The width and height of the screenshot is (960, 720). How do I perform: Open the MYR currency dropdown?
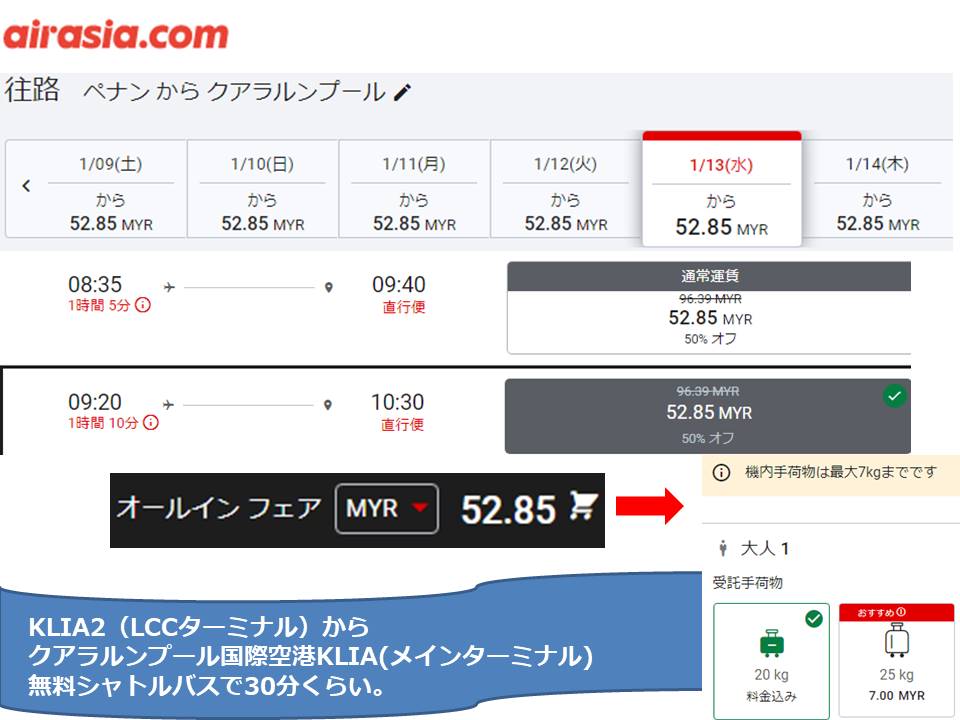[x=387, y=508]
